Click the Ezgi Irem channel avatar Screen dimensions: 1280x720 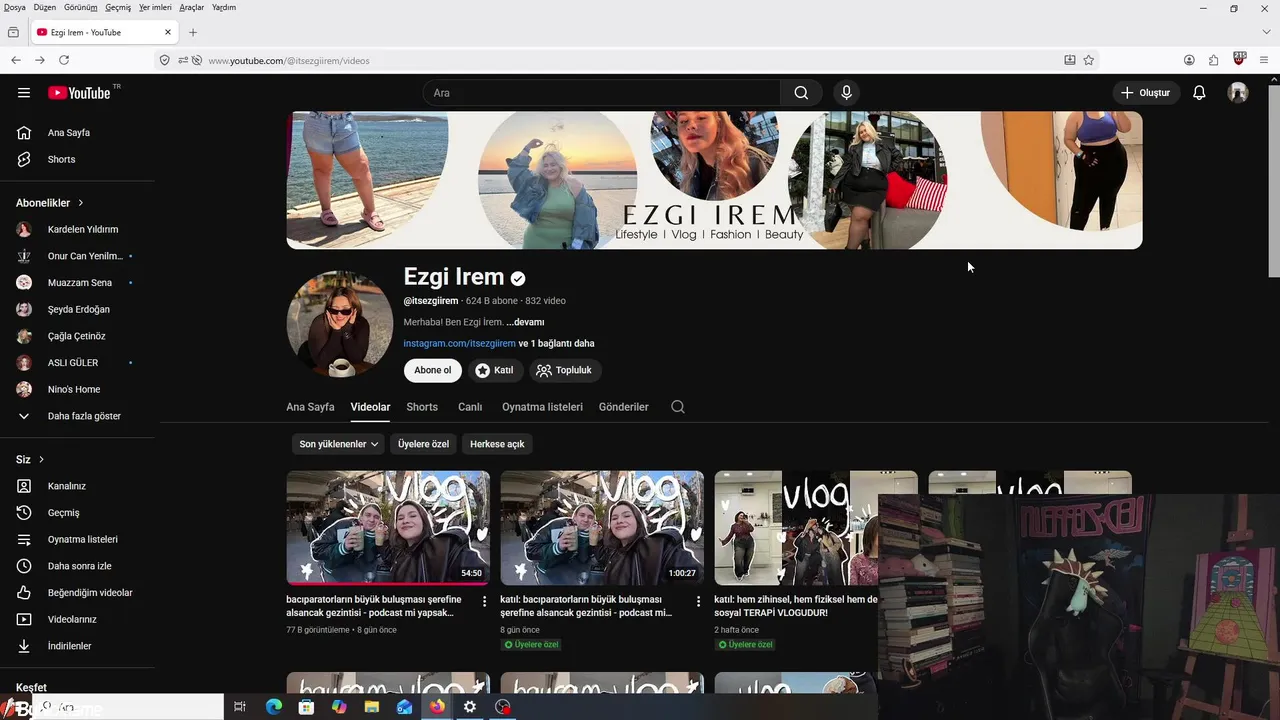point(340,324)
